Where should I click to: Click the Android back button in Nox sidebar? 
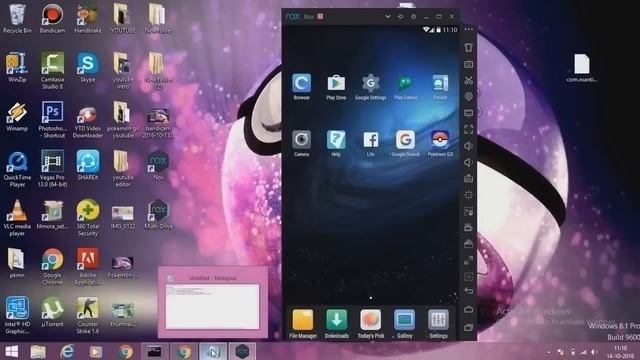tap(469, 291)
